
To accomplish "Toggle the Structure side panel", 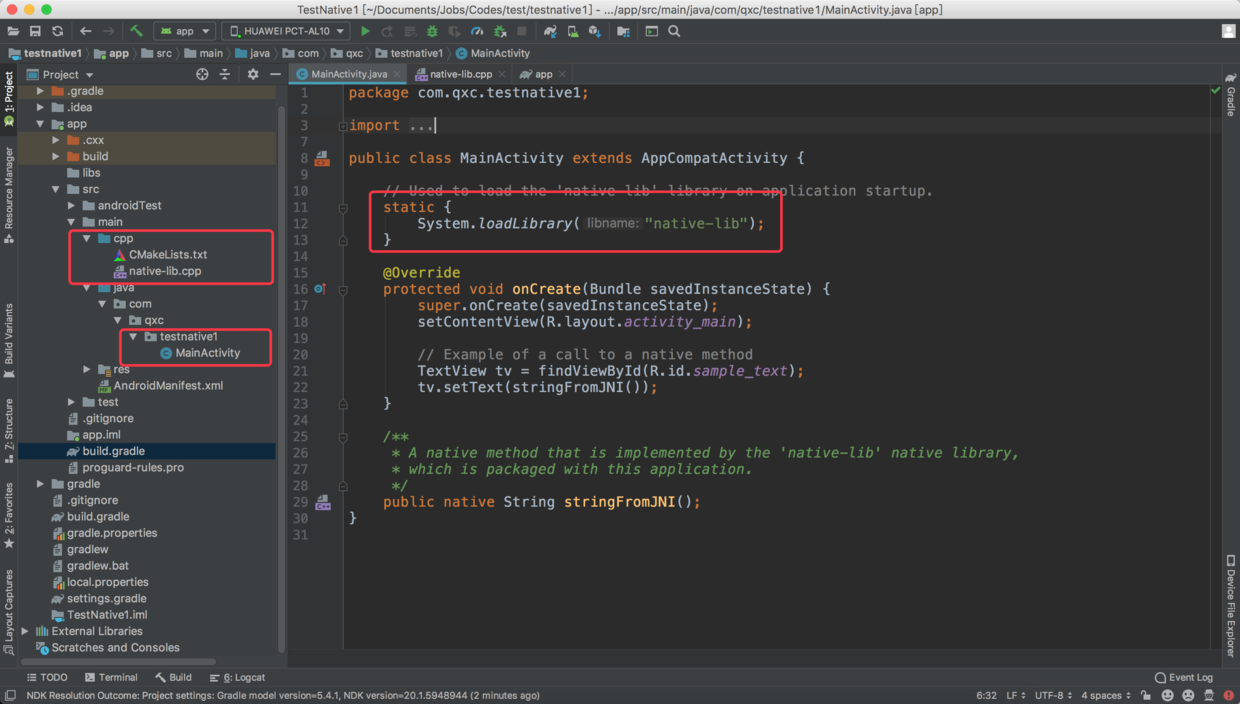I will pos(9,430).
